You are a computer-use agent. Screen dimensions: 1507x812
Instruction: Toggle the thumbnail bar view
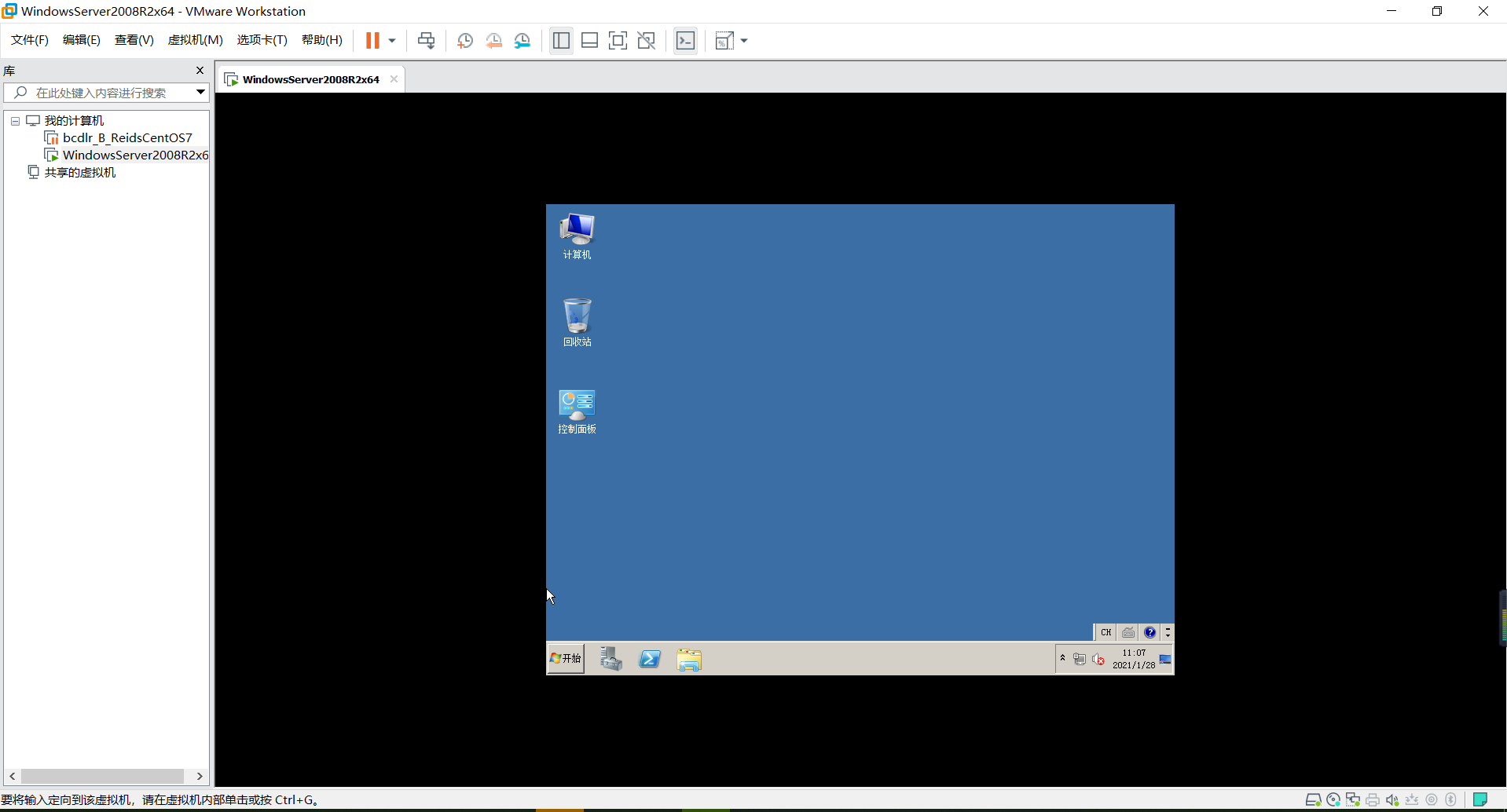click(x=589, y=40)
